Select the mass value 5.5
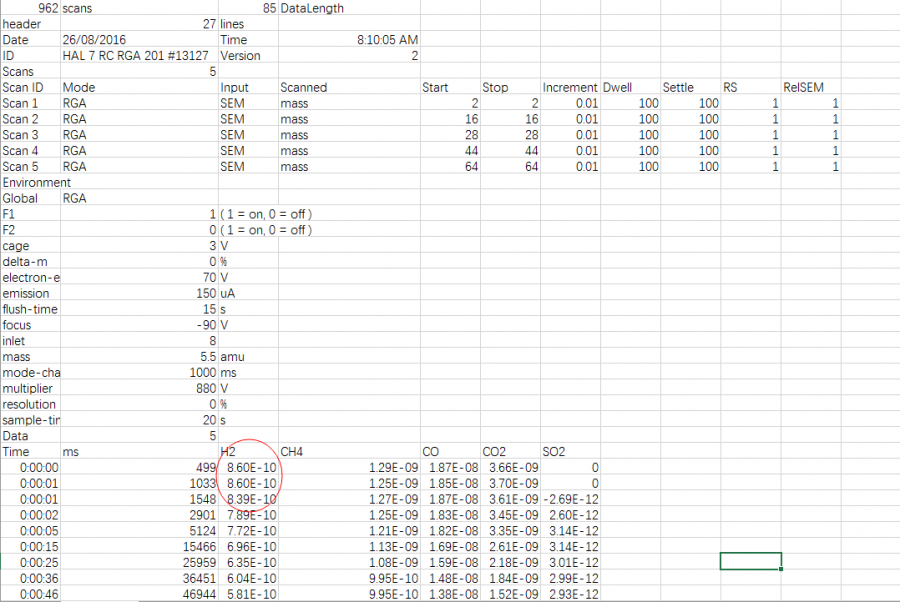 coord(139,357)
